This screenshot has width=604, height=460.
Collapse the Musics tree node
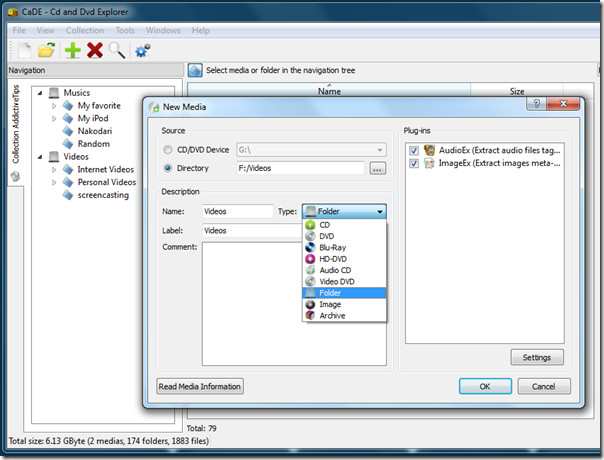click(40, 93)
